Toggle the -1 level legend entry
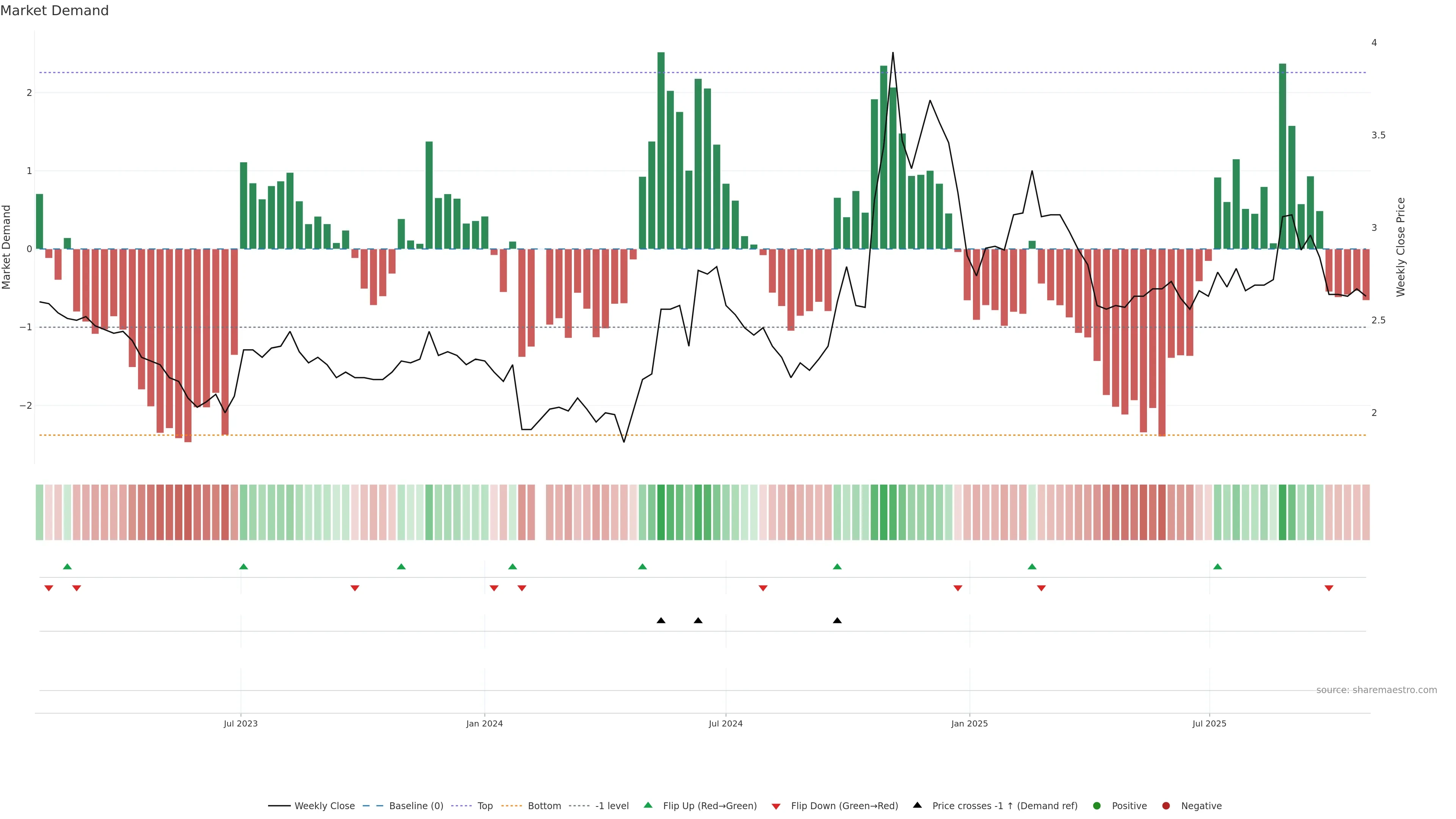 [x=612, y=806]
